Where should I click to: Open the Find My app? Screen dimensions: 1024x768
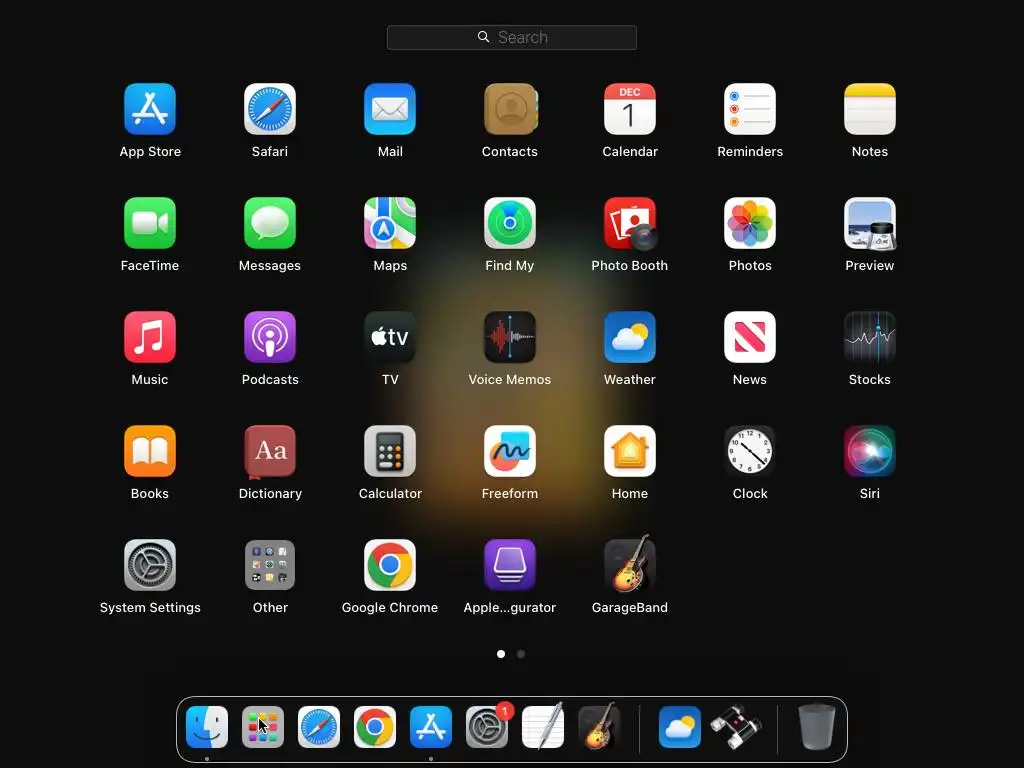tap(510, 223)
